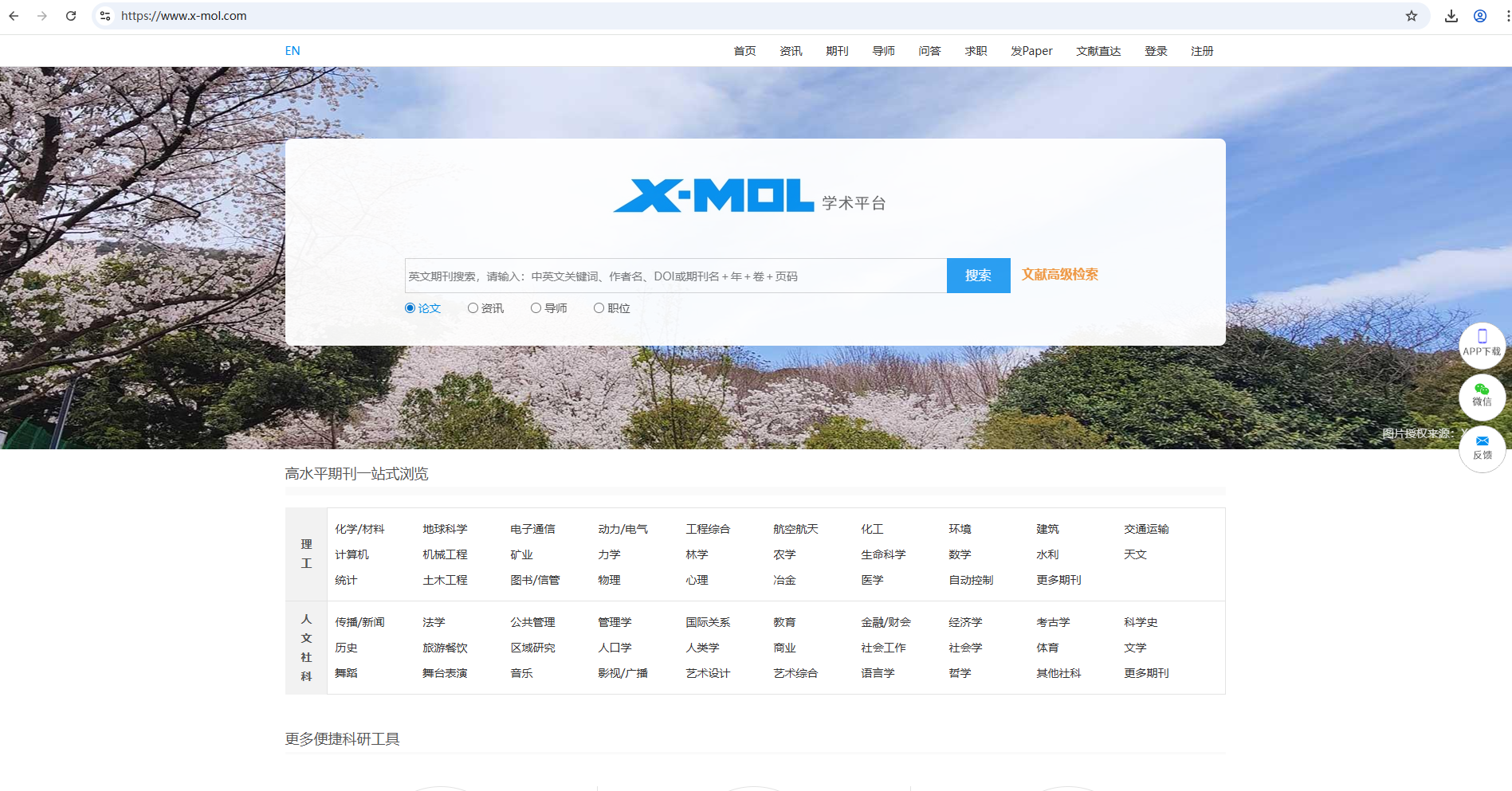
Task: Open the 文献高级检索 advanced search link
Action: 1059,274
